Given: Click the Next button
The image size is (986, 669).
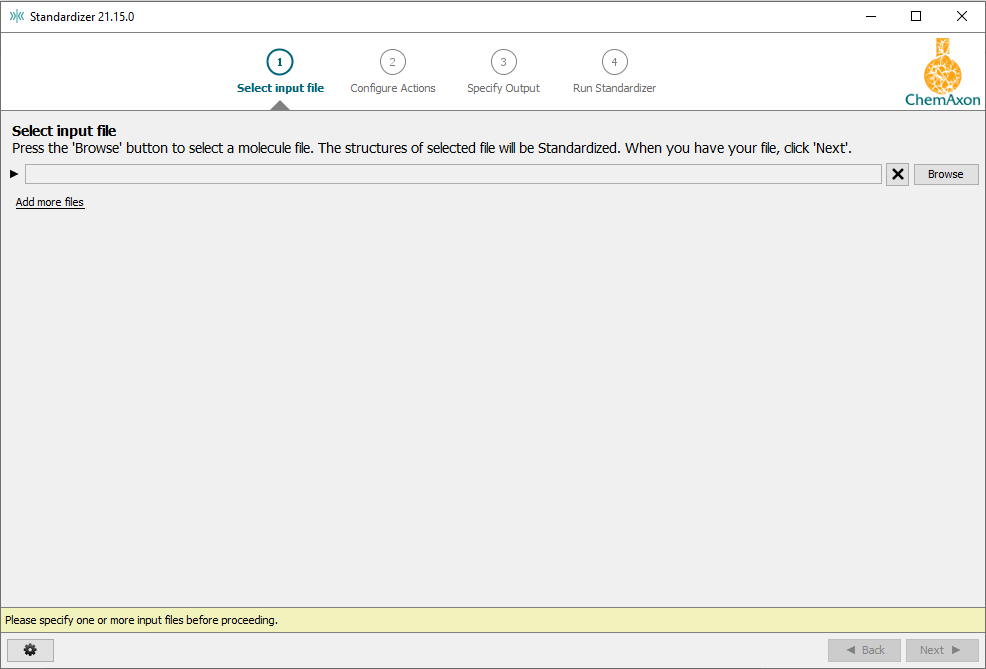Looking at the screenshot, I should point(940,650).
